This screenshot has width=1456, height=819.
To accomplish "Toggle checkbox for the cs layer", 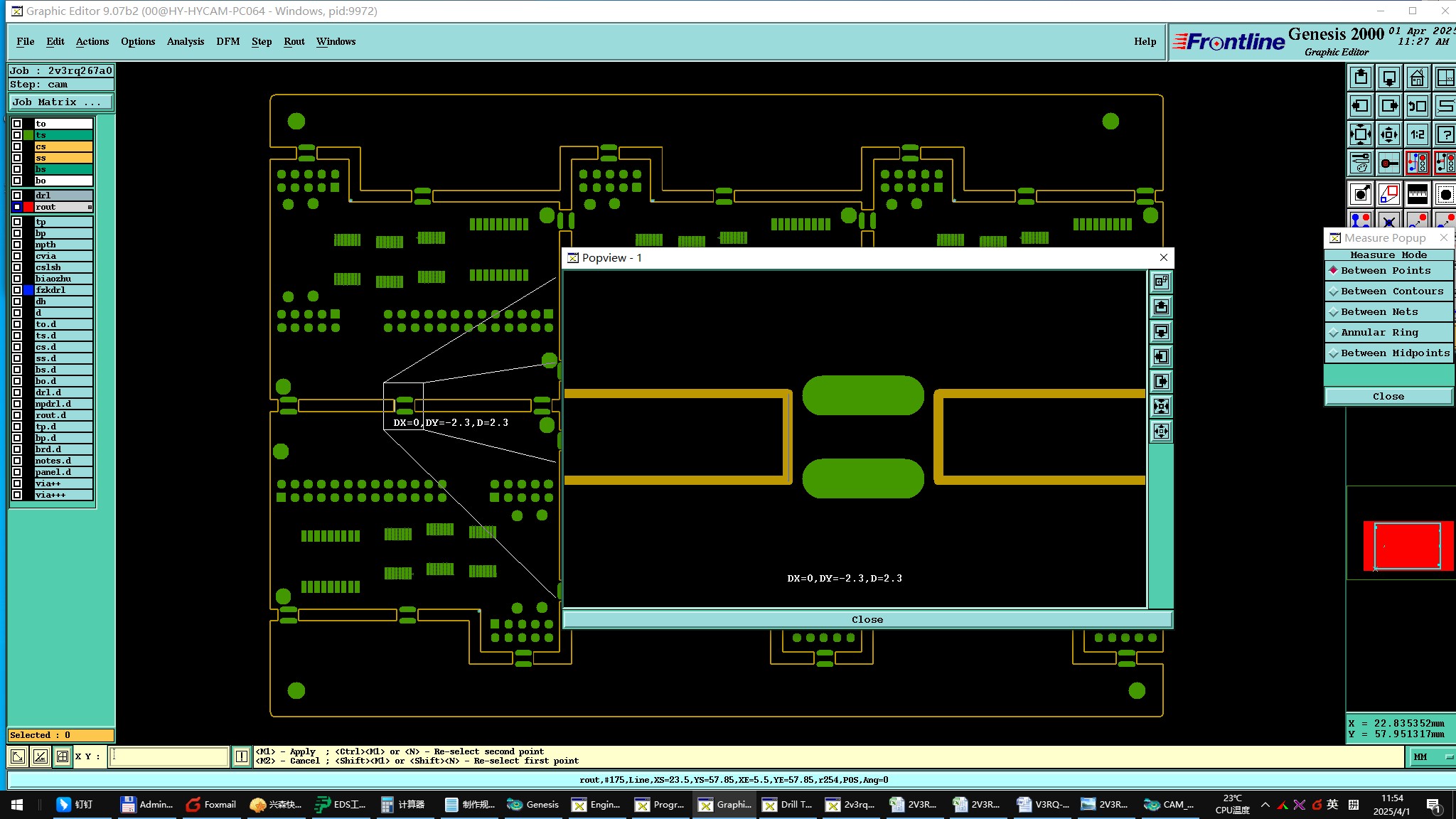I will point(17,146).
